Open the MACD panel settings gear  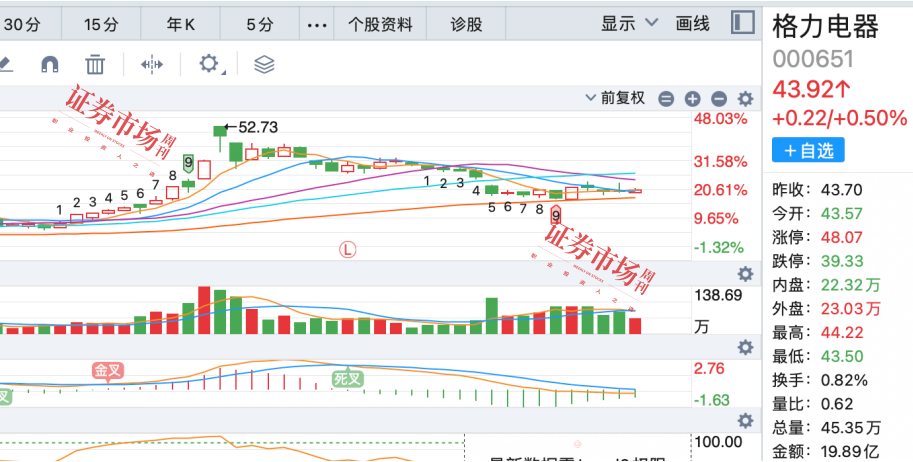point(745,348)
